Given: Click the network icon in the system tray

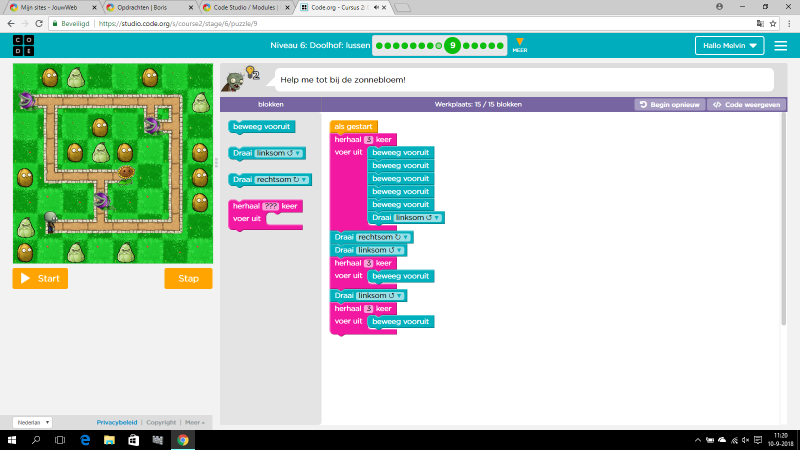Looking at the screenshot, I should [x=734, y=440].
